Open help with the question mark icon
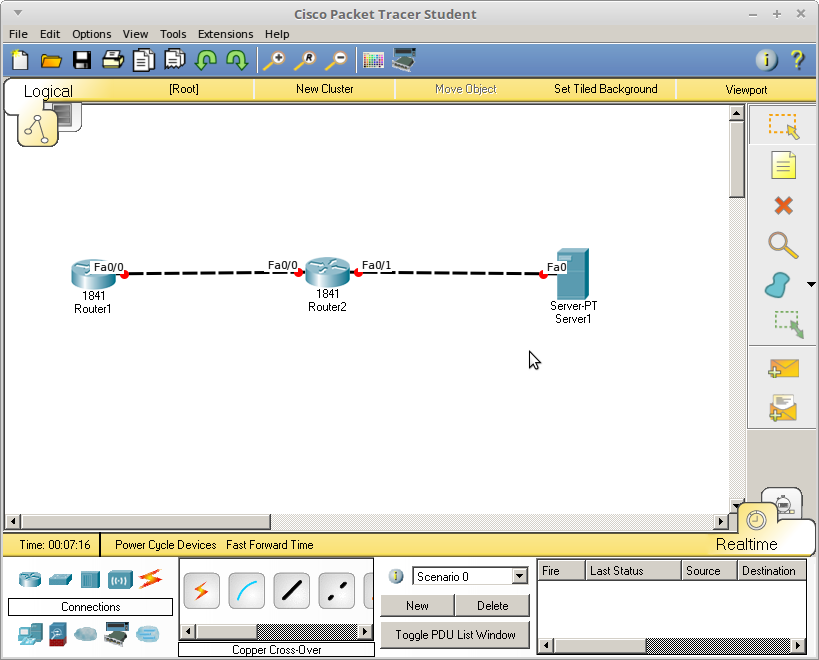The image size is (819, 660). [x=797, y=60]
